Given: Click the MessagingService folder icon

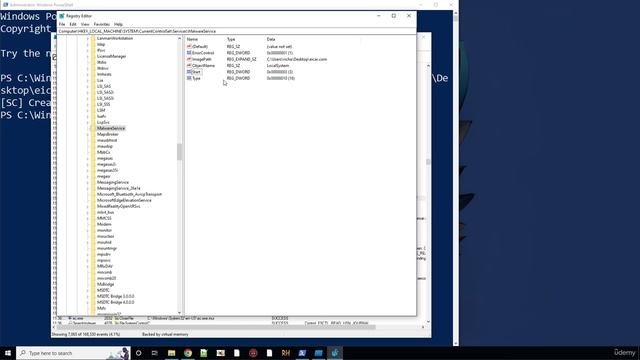Looking at the screenshot, I should 93,182.
